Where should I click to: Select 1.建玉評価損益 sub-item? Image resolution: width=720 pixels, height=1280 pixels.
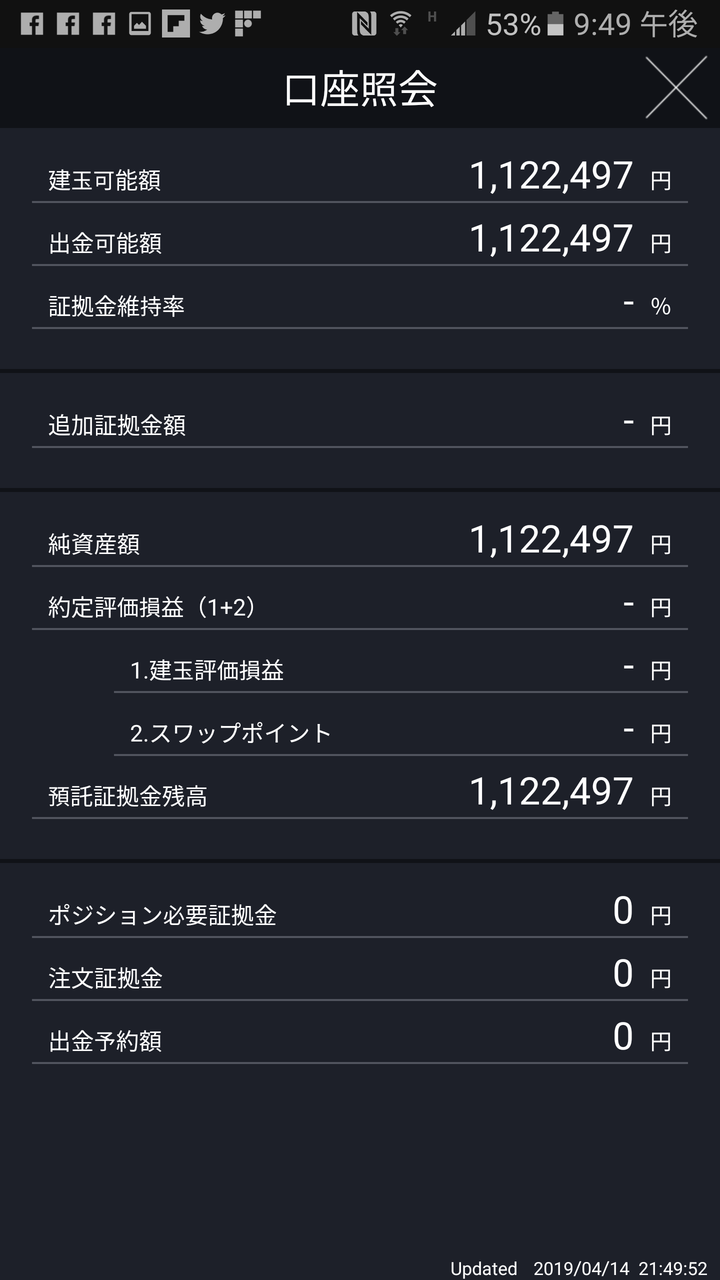400,668
